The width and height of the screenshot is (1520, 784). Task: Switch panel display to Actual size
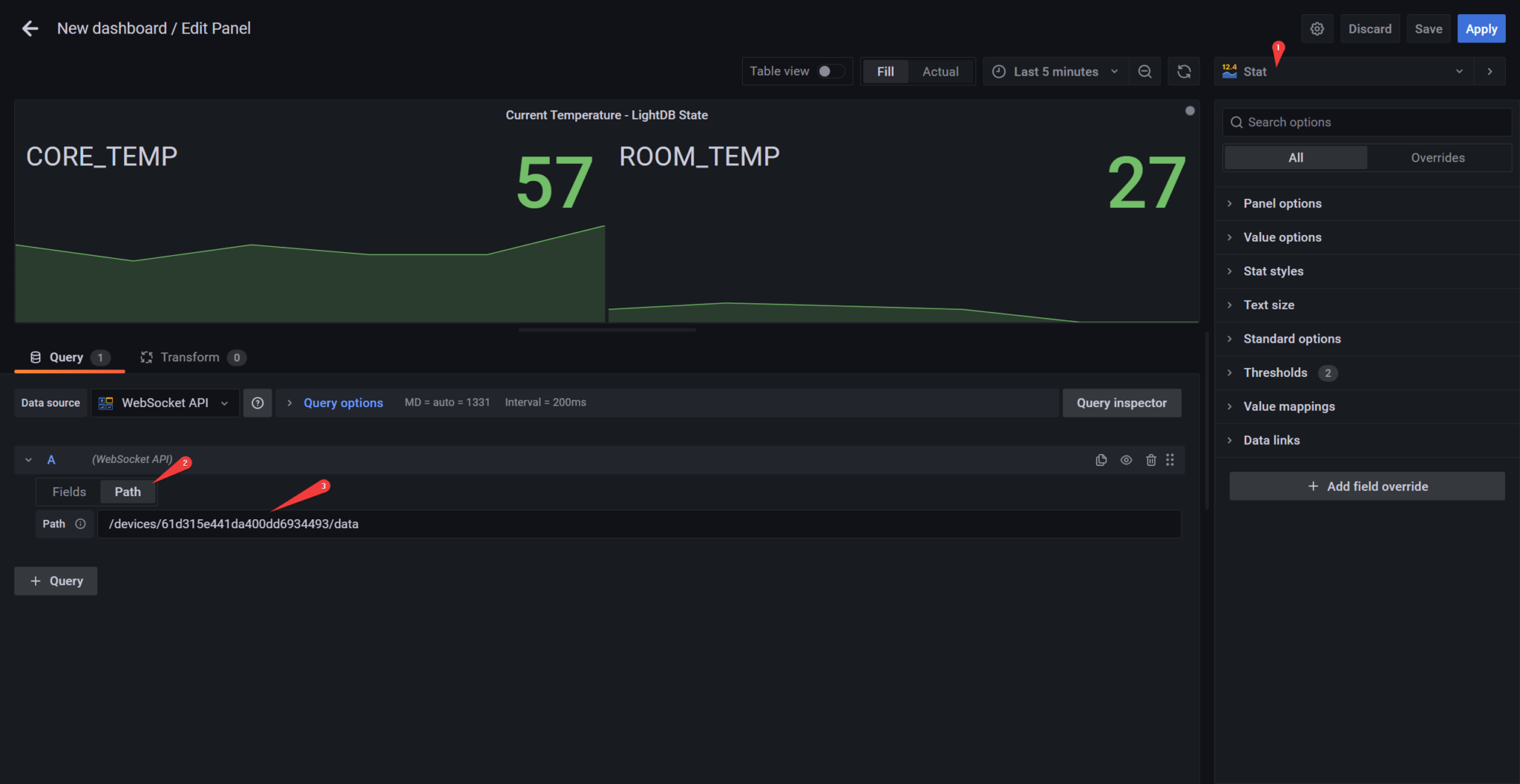click(x=940, y=71)
